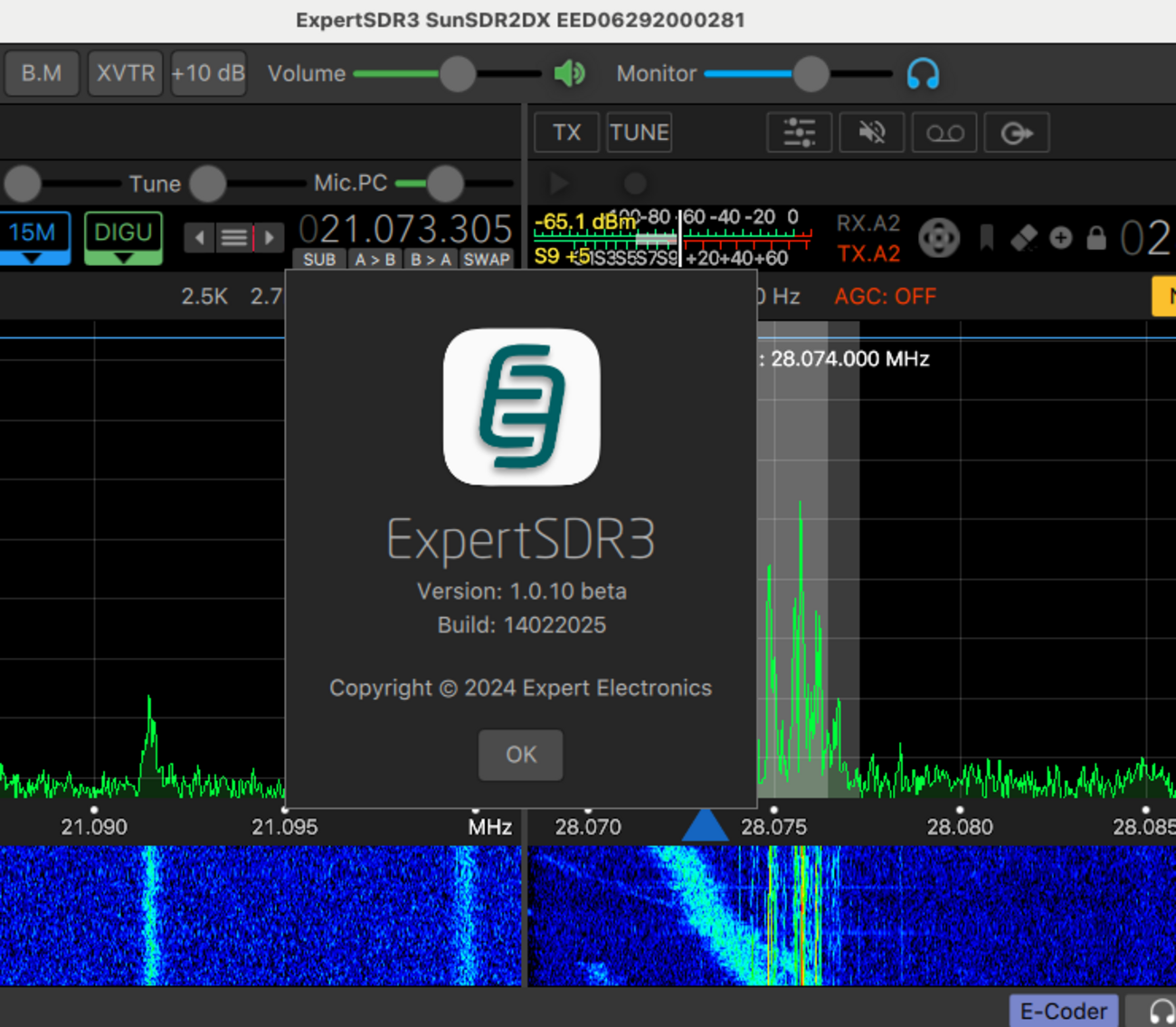Select the XVTR option

(125, 73)
